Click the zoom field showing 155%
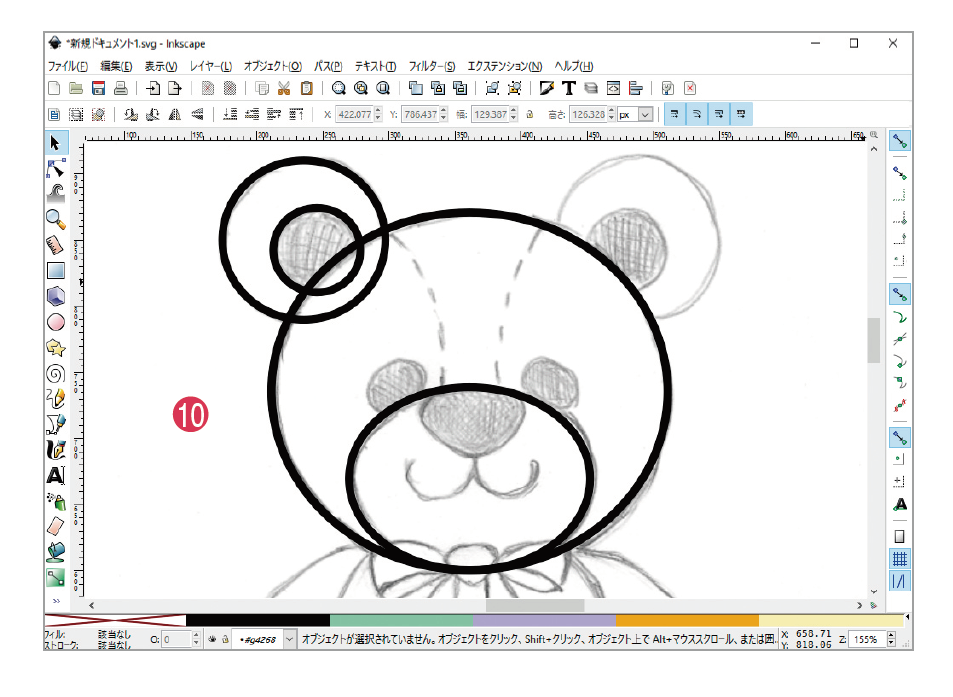This screenshot has height=697, width=953. [868, 639]
